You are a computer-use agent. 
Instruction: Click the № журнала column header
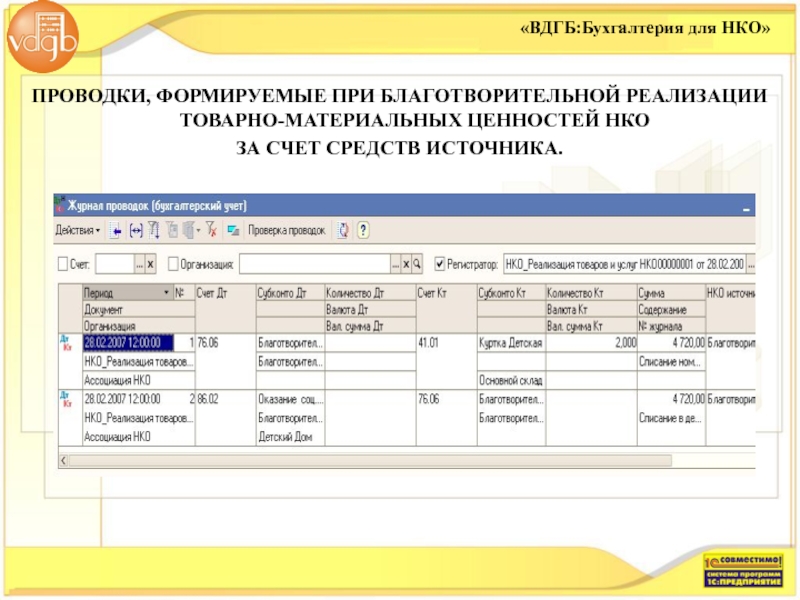tap(671, 326)
